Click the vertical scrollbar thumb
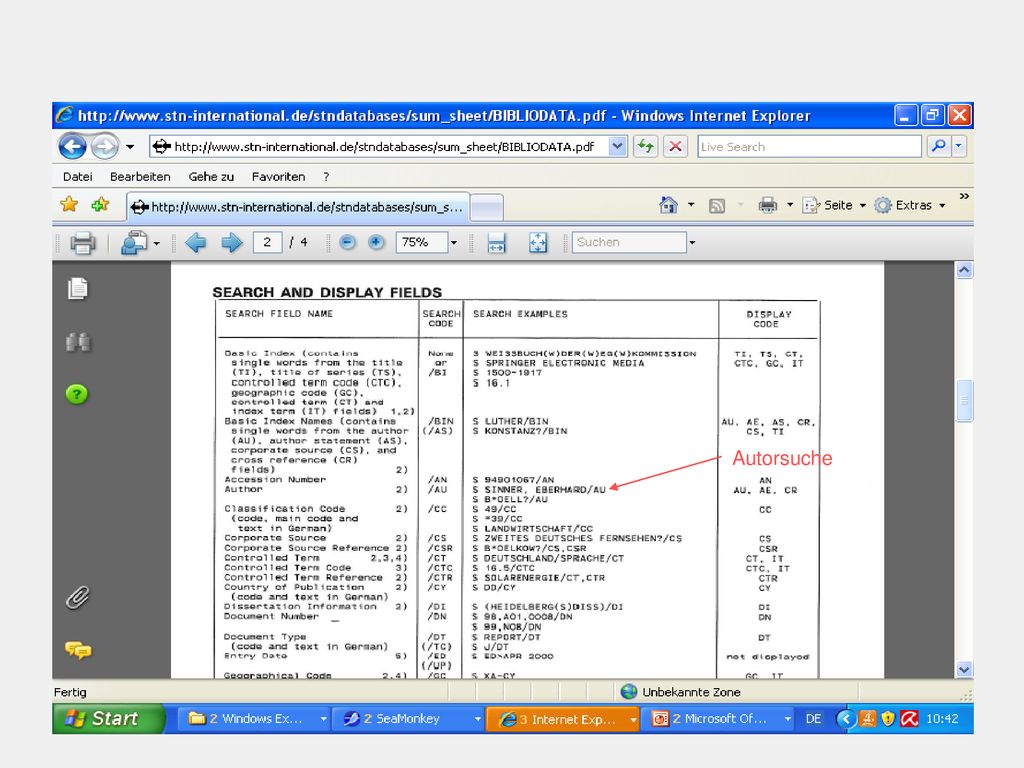Screen dimensions: 1024x768 (964, 400)
